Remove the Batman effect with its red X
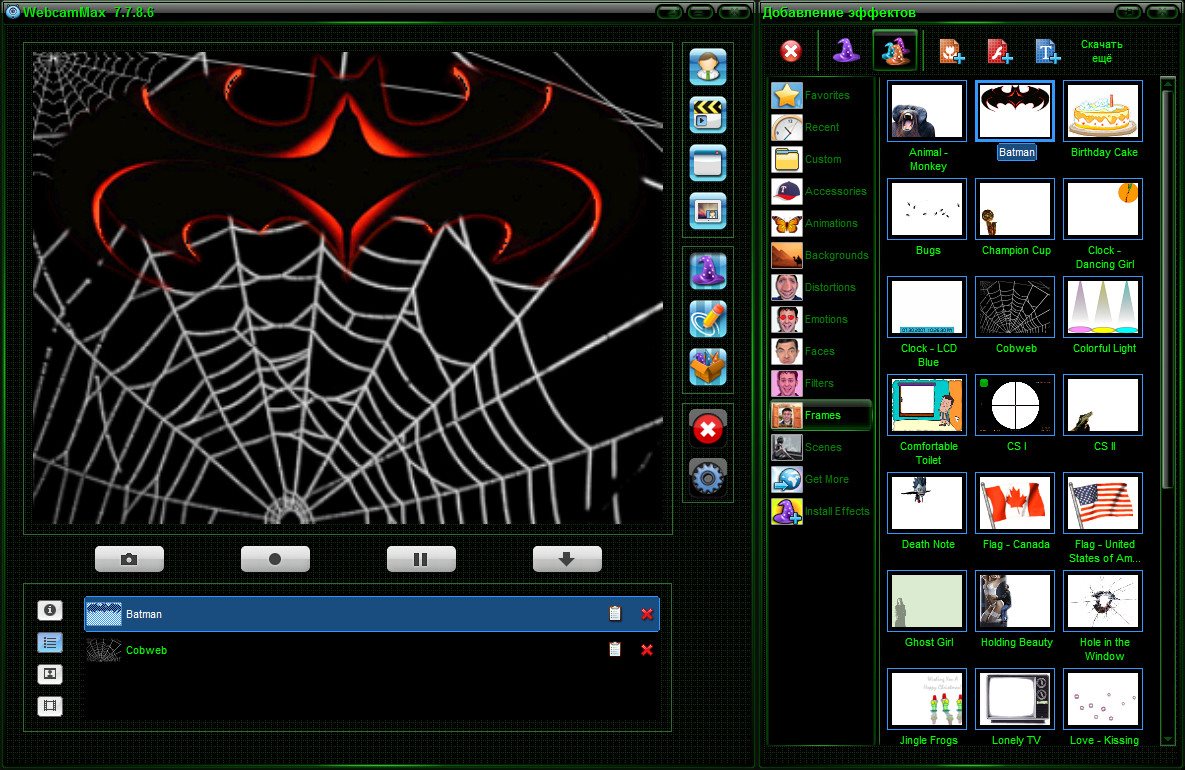This screenshot has width=1185, height=770. click(x=647, y=614)
